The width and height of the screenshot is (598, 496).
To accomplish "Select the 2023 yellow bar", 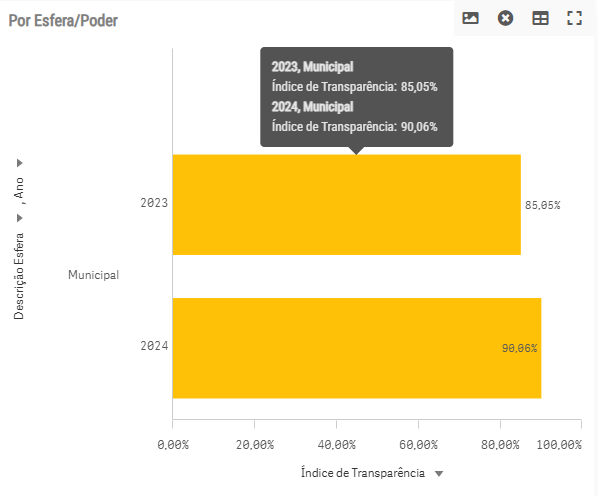I will 346,205.
